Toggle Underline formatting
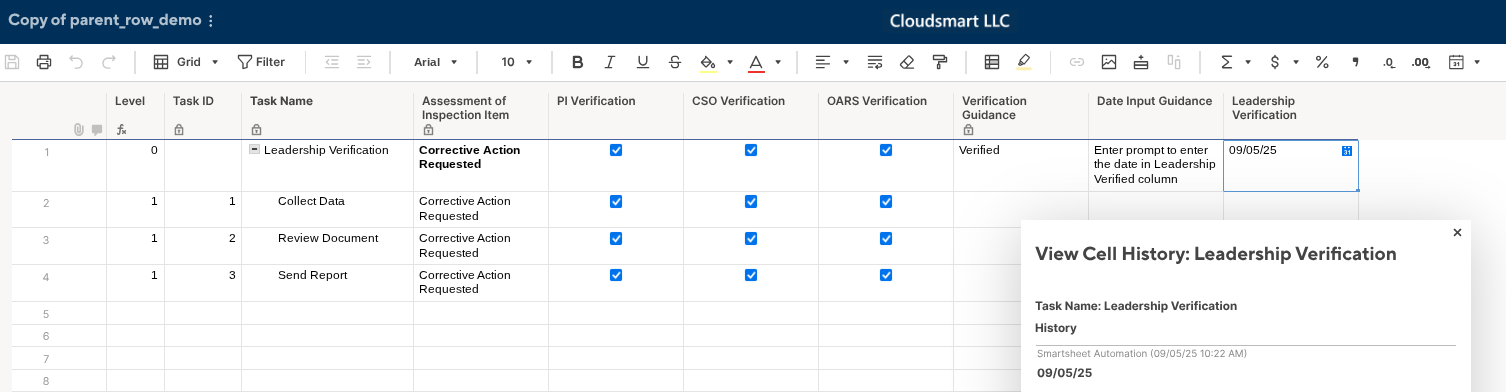The height and width of the screenshot is (392, 1506). (x=642, y=62)
